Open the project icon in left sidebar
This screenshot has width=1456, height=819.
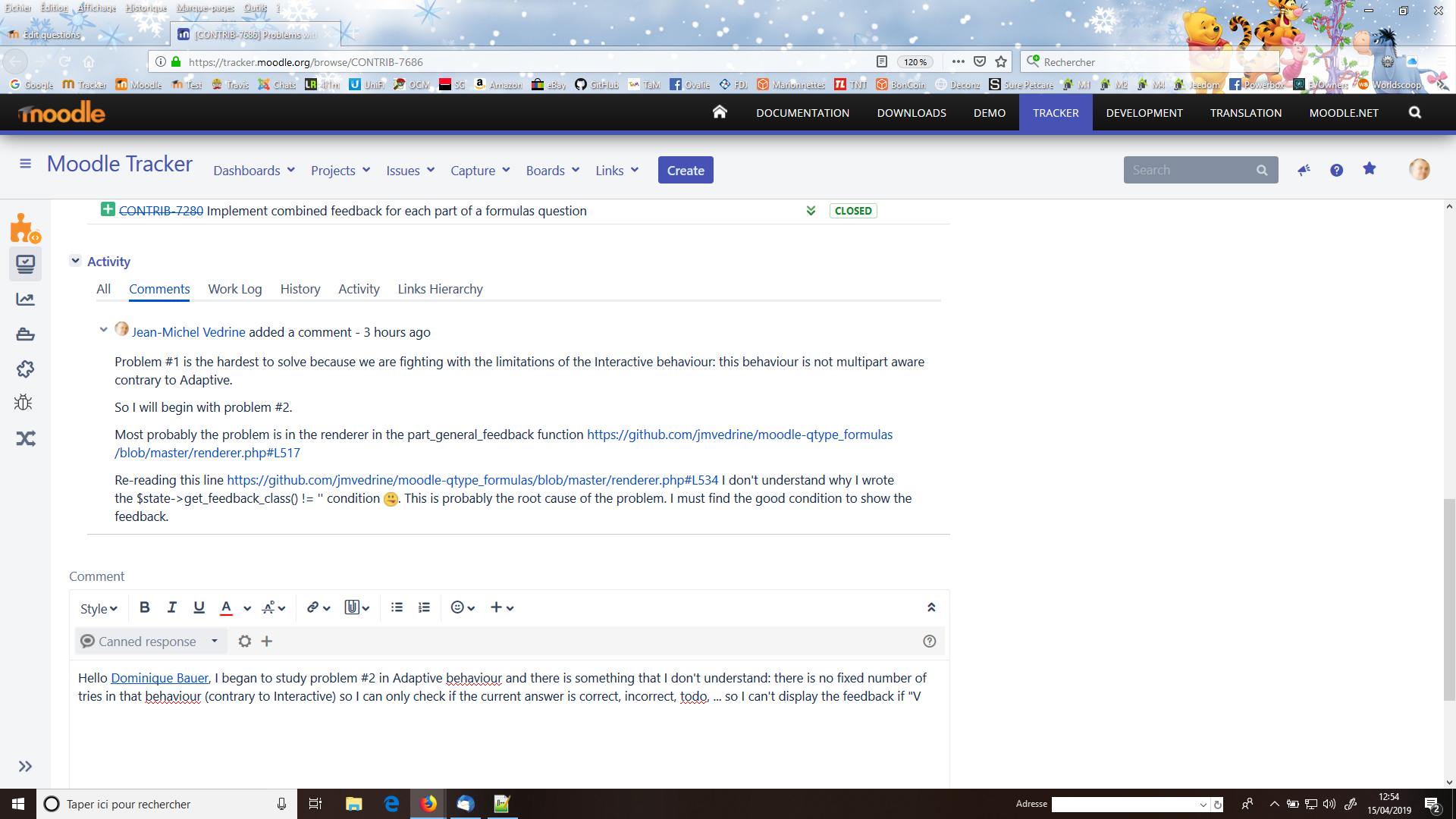(x=25, y=227)
